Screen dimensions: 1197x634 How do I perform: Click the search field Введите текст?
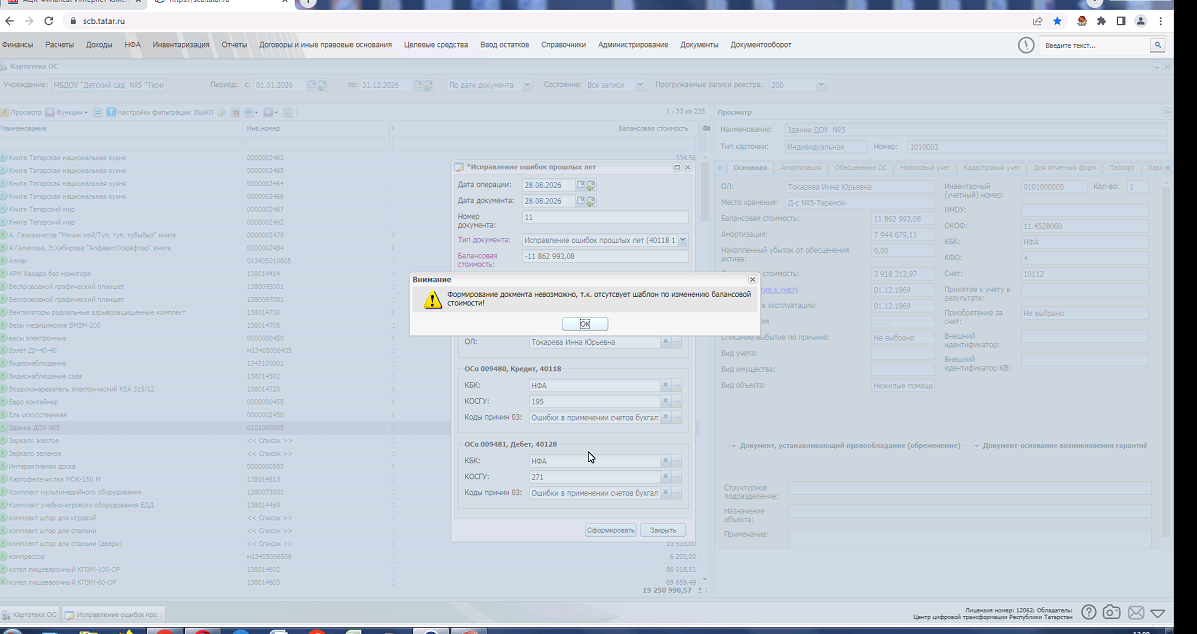point(1095,46)
